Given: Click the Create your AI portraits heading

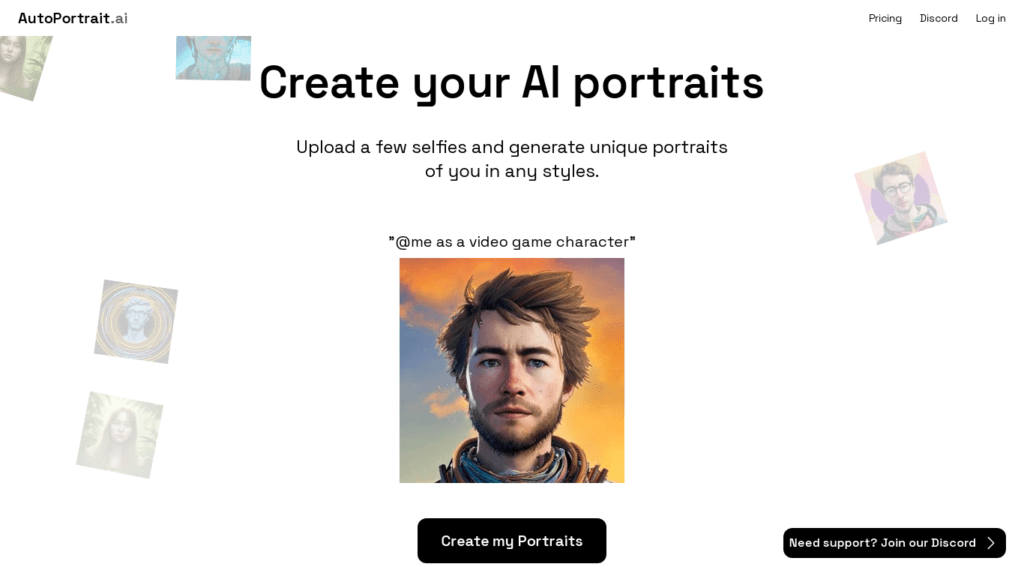Looking at the screenshot, I should [x=511, y=83].
